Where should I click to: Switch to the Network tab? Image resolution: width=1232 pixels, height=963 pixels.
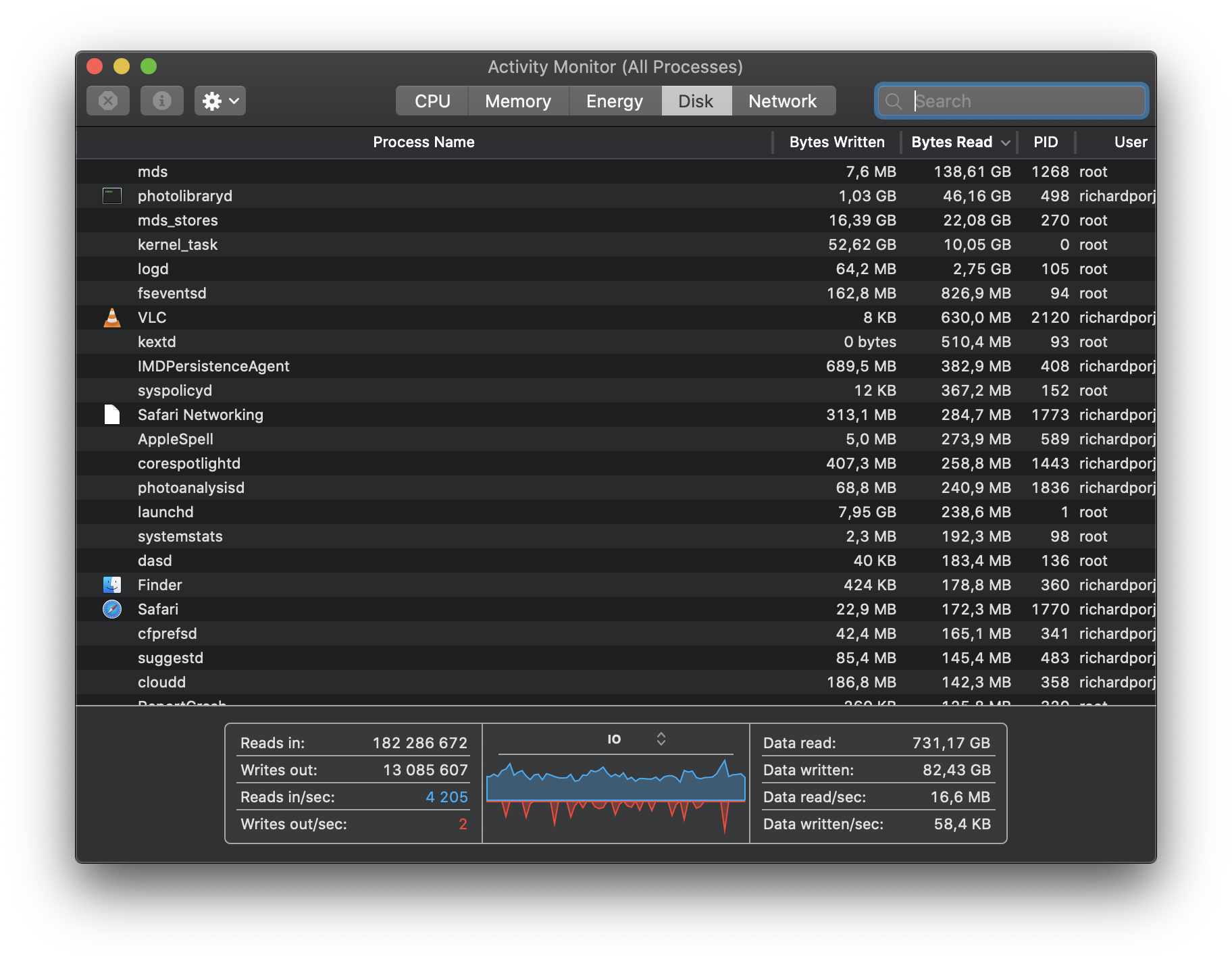point(783,101)
